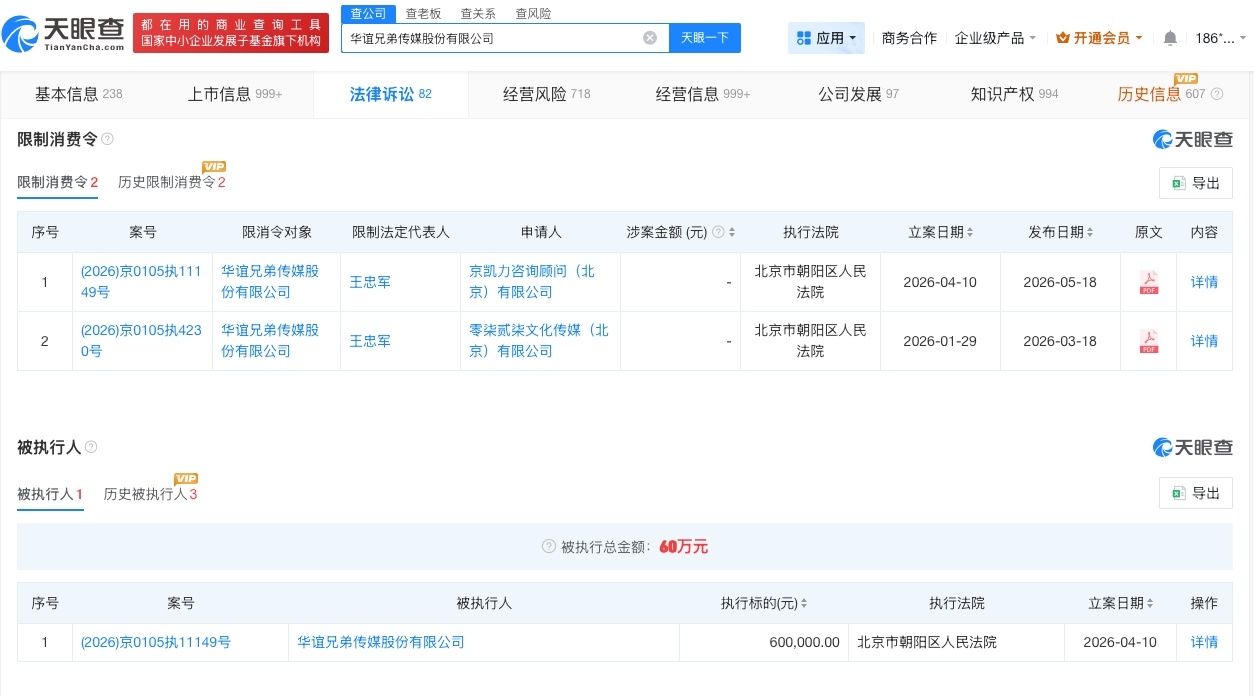Open 零柒贰柒文化传媒（北京）有限公司 applicant link
The width and height of the screenshot is (1254, 696).
pyautogui.click(x=539, y=341)
